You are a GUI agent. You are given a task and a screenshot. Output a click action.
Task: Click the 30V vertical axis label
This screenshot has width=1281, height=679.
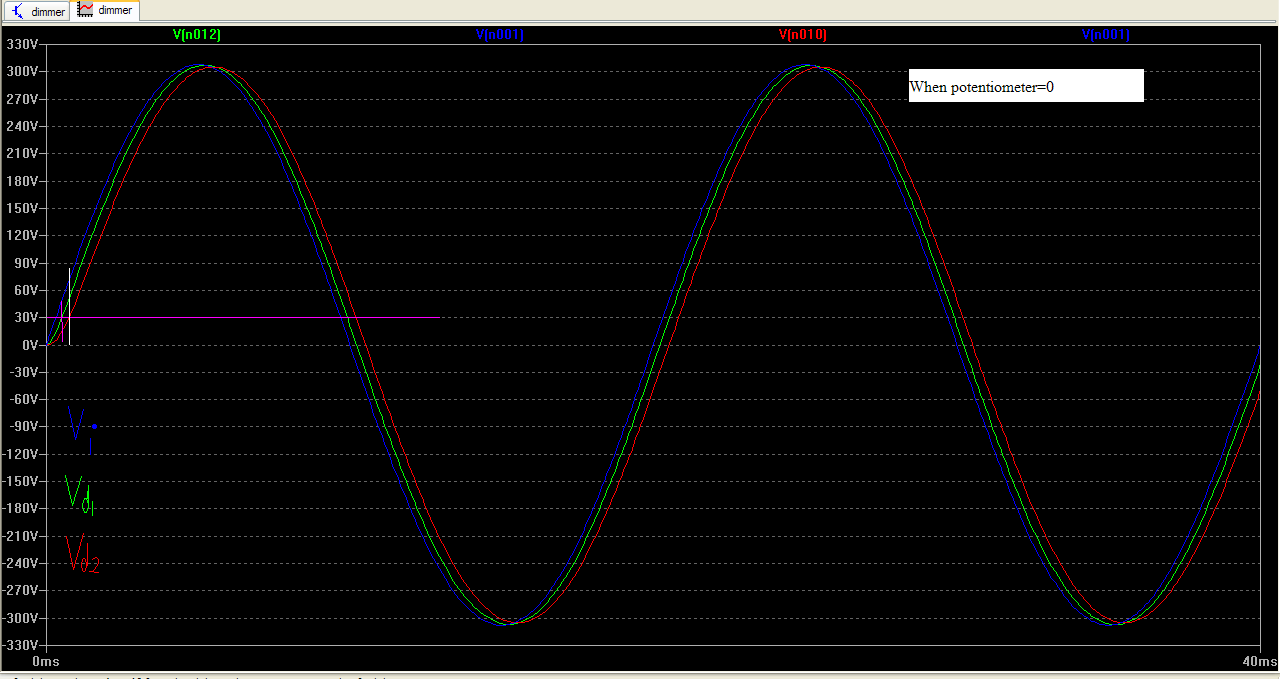click(x=25, y=317)
